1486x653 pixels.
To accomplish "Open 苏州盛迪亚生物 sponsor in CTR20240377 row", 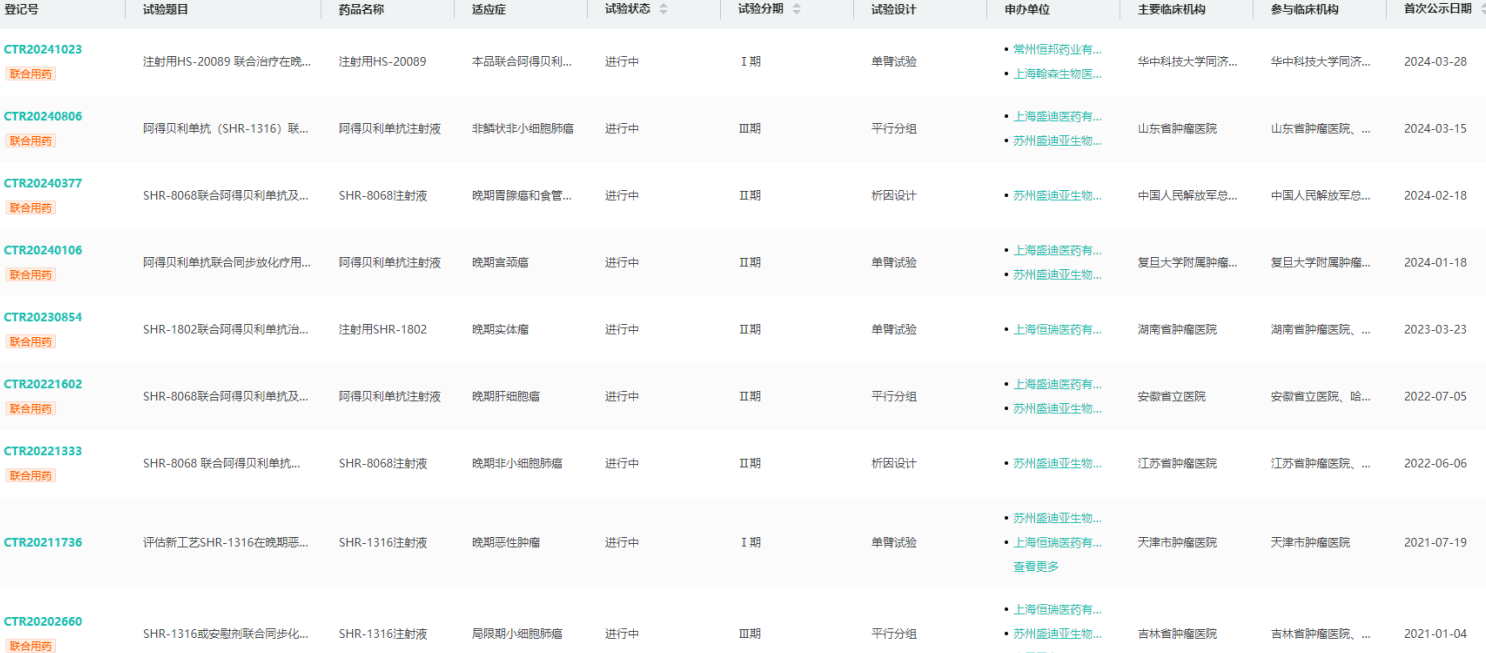I will pyautogui.click(x=1056, y=196).
